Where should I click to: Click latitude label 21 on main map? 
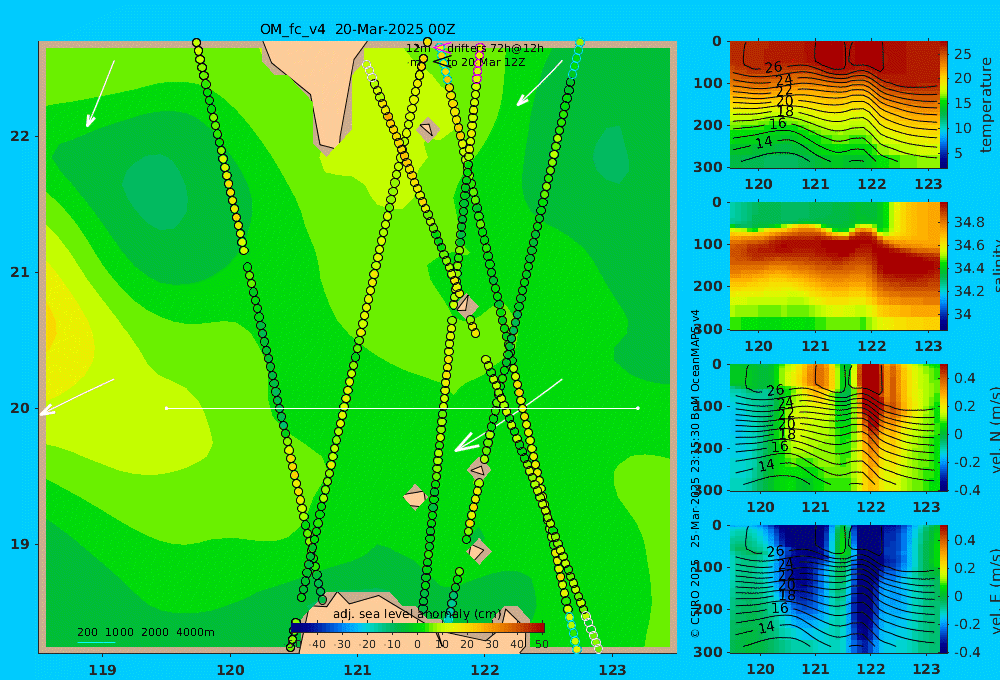[x=20, y=272]
